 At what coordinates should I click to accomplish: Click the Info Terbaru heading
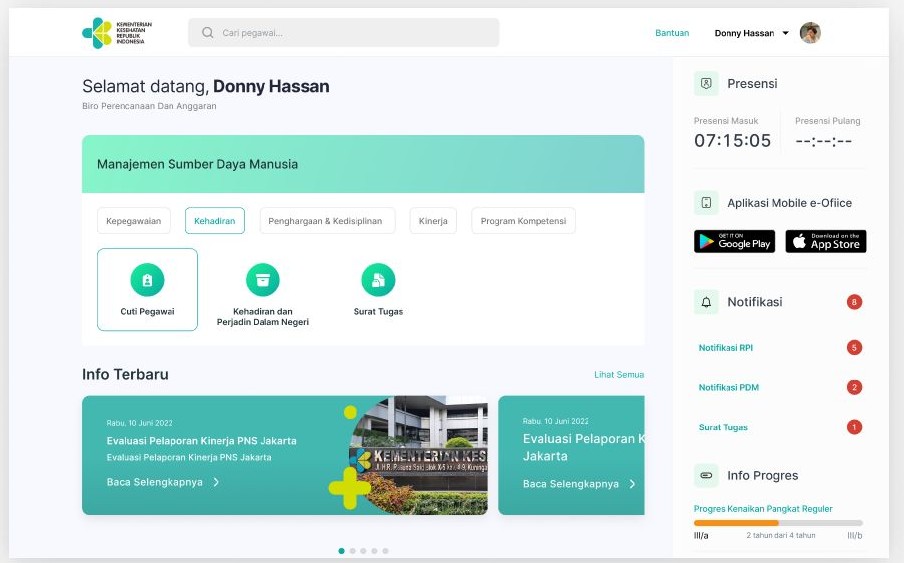(125, 375)
